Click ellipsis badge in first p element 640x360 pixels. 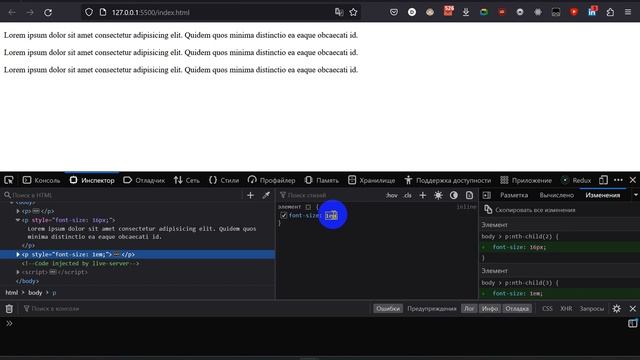click(36, 211)
